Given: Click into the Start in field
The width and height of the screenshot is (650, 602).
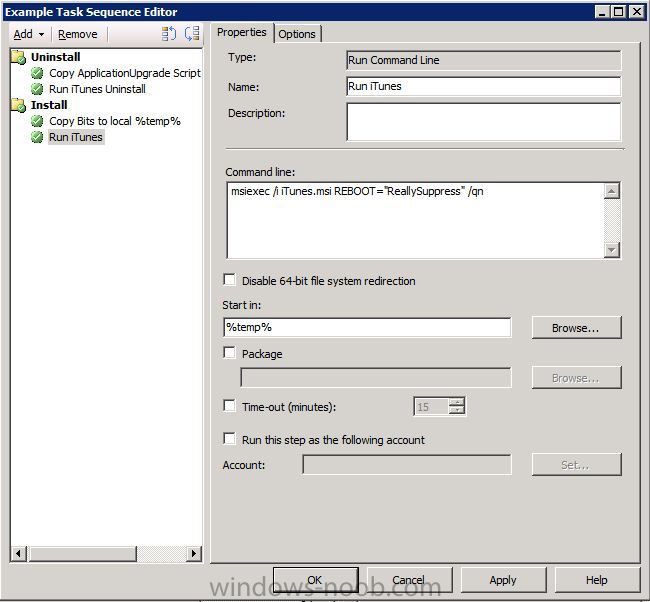Looking at the screenshot, I should click(367, 328).
